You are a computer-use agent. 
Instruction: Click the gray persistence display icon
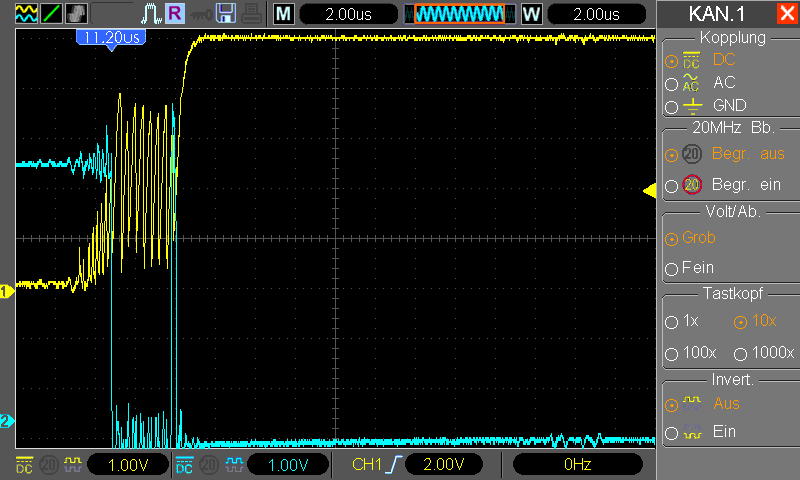coord(77,13)
